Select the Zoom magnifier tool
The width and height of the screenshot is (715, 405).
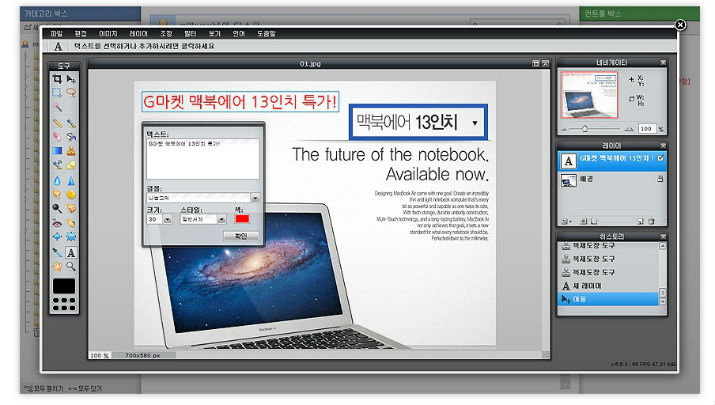tap(71, 266)
